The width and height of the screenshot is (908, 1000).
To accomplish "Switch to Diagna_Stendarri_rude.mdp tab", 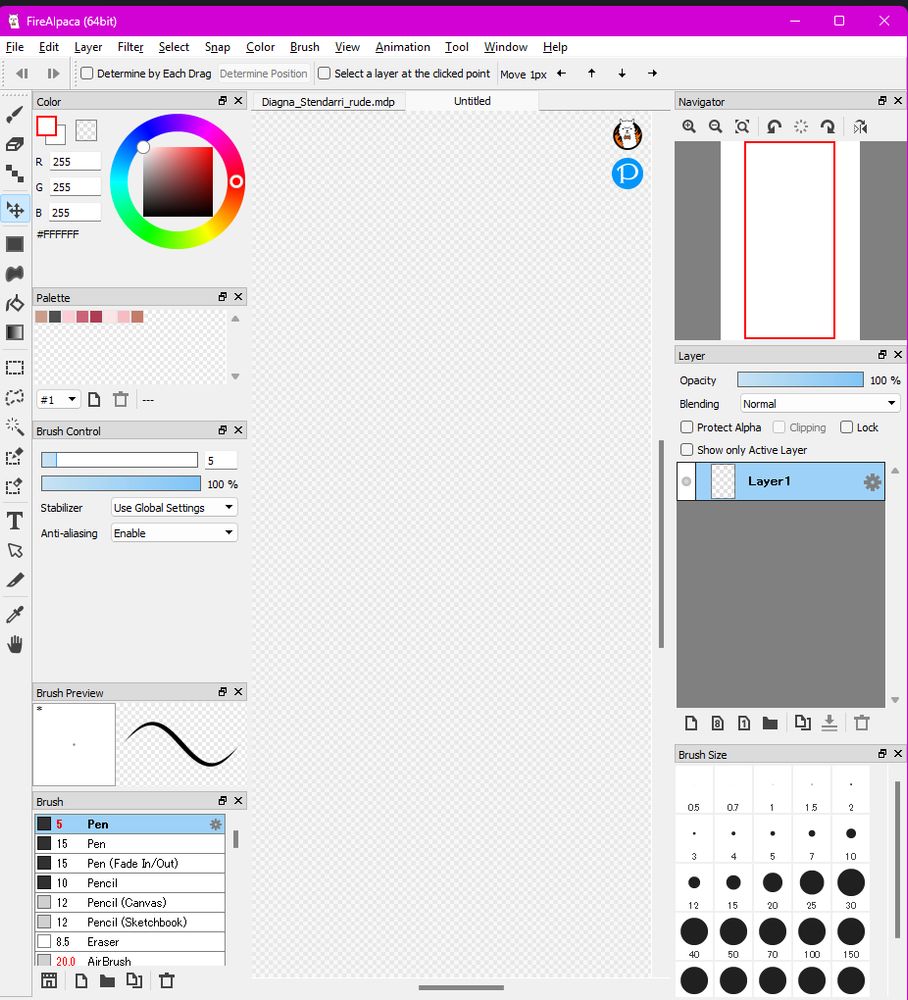I will [x=328, y=102].
